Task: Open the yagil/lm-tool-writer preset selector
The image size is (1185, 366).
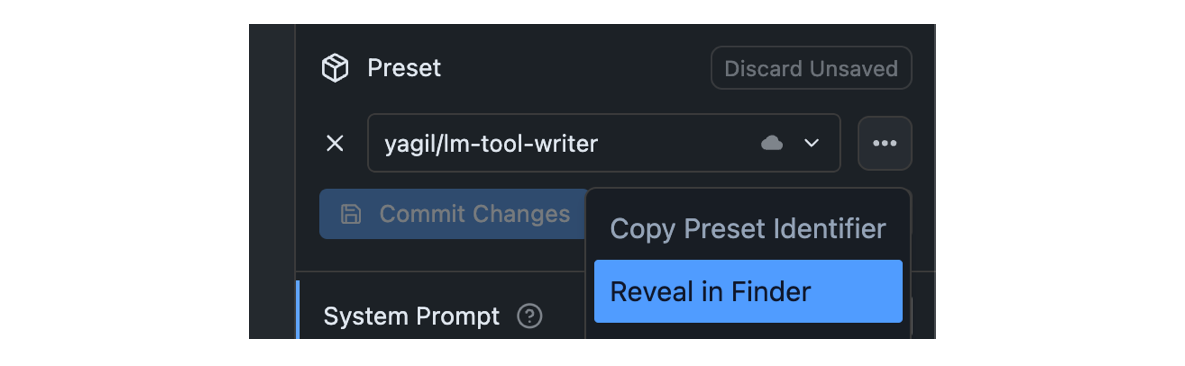Action: click(604, 143)
